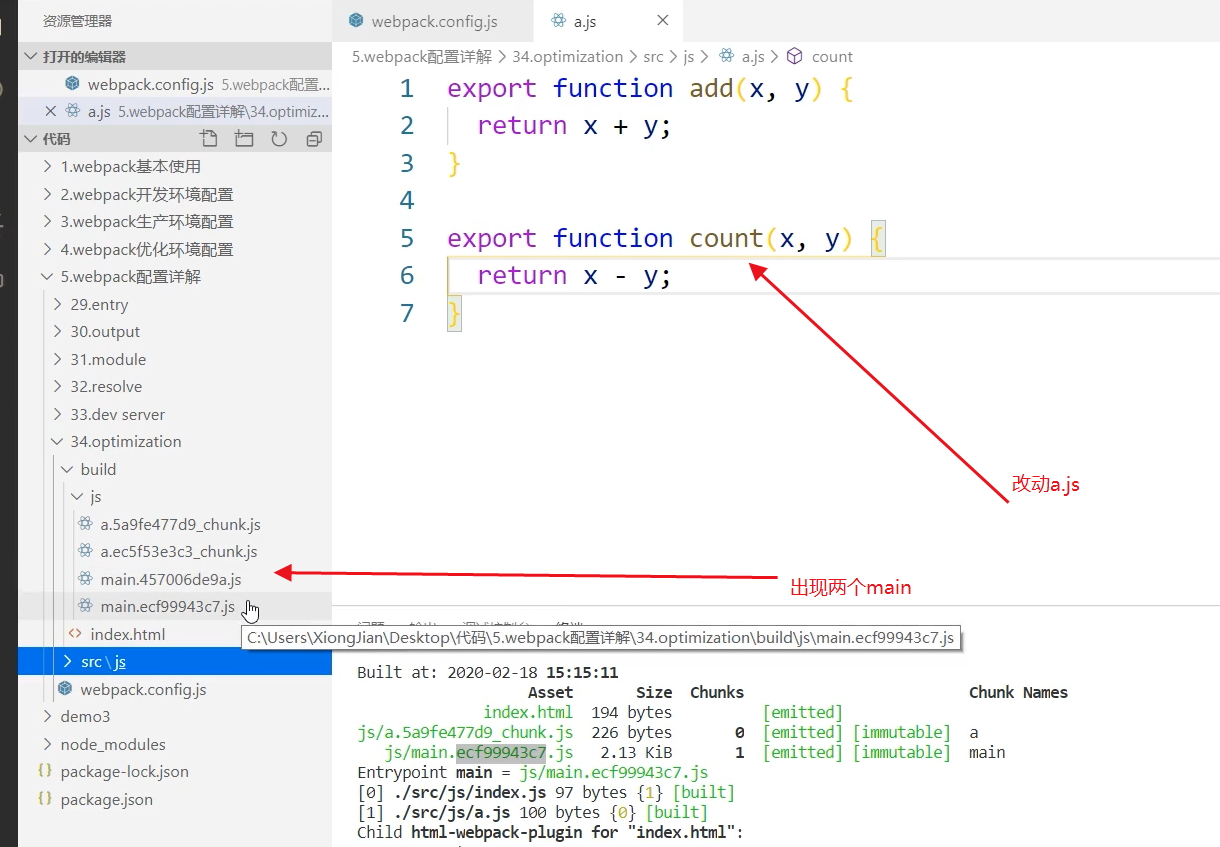Click the 资源管理器 panel title
Screen dimensions: 1220x847
pyautogui.click(x=77, y=21)
